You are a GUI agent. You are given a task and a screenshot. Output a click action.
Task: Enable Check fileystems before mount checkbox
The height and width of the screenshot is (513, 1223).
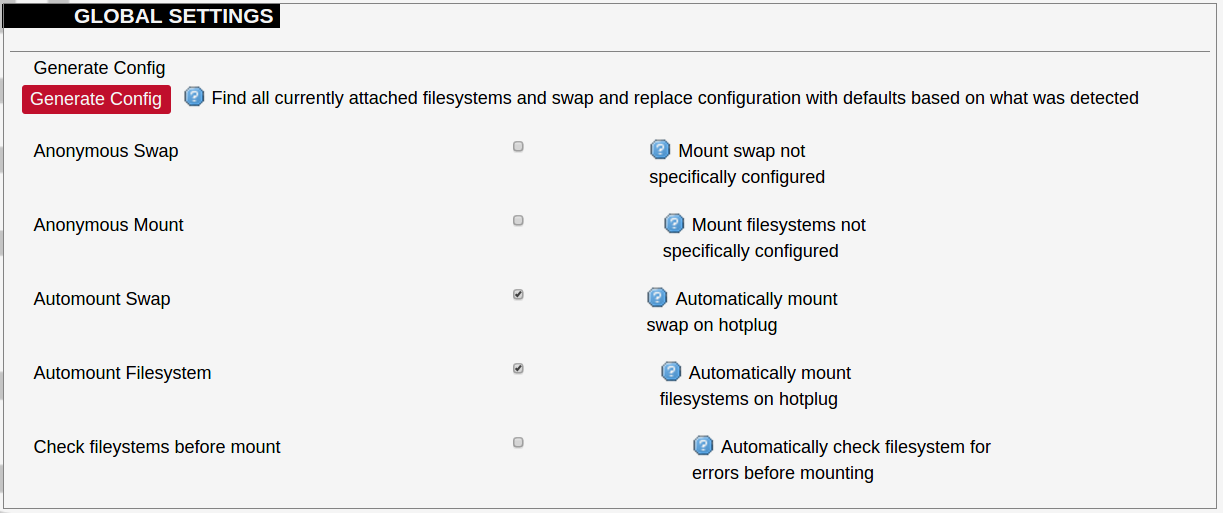pos(518,443)
